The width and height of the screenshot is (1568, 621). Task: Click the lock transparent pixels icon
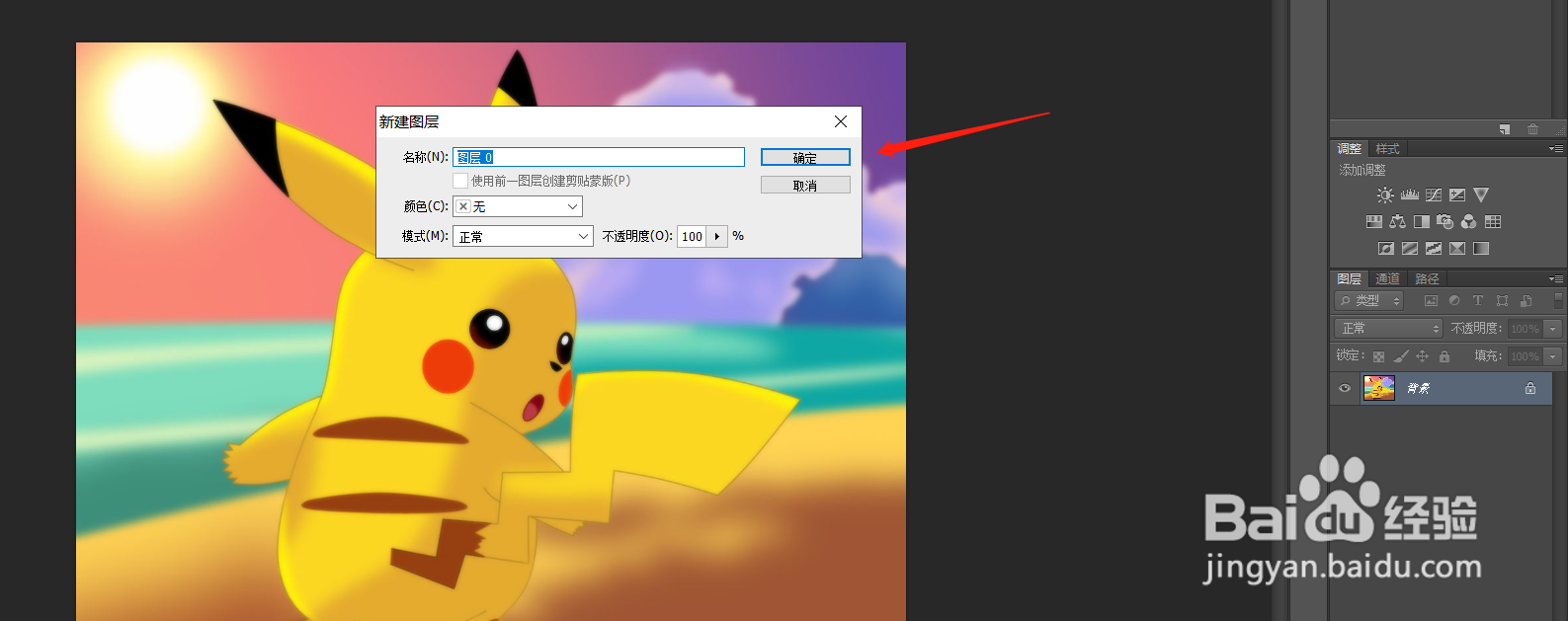point(1378,356)
